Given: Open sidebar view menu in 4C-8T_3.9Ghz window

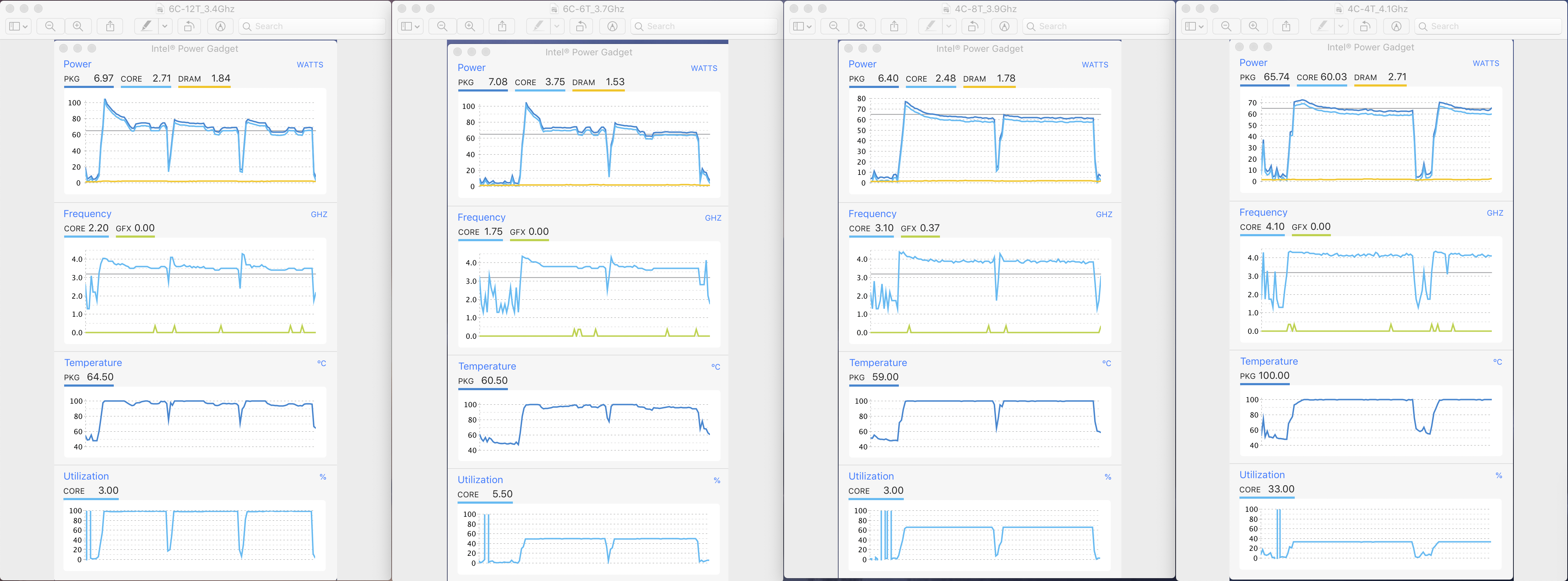Looking at the screenshot, I should click(x=802, y=26).
